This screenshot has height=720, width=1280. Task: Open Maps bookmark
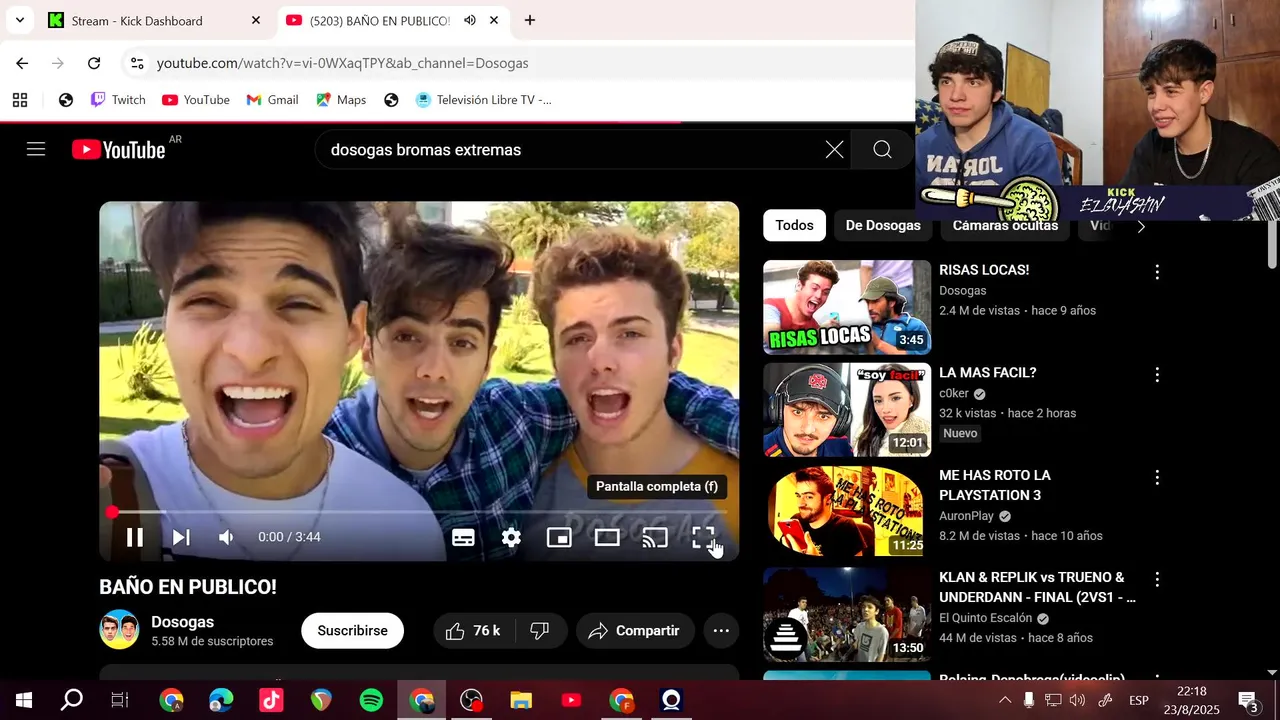[x=341, y=100]
